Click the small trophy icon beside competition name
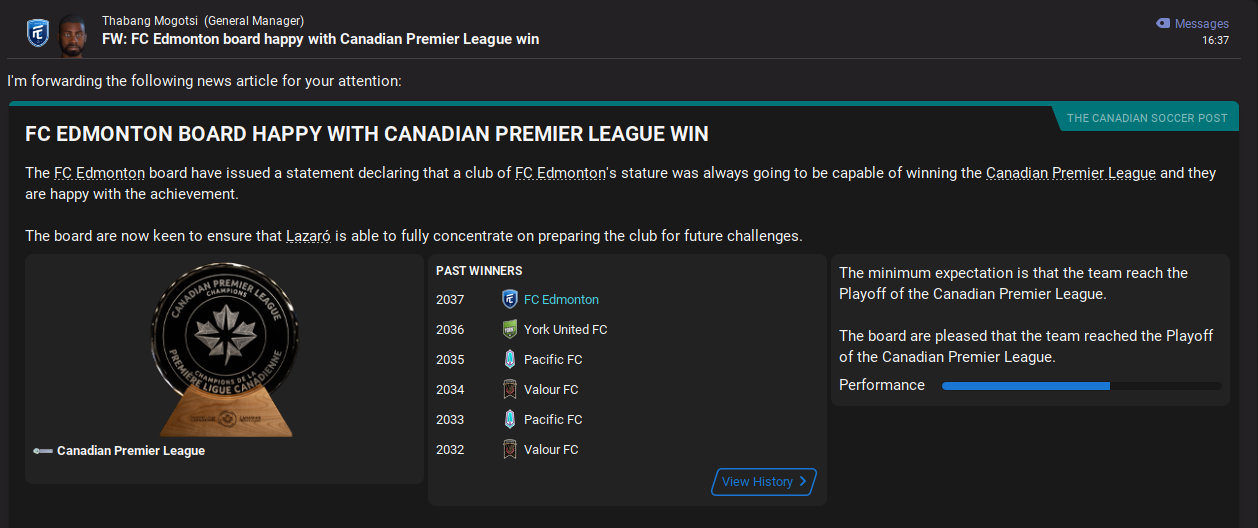 point(42,451)
